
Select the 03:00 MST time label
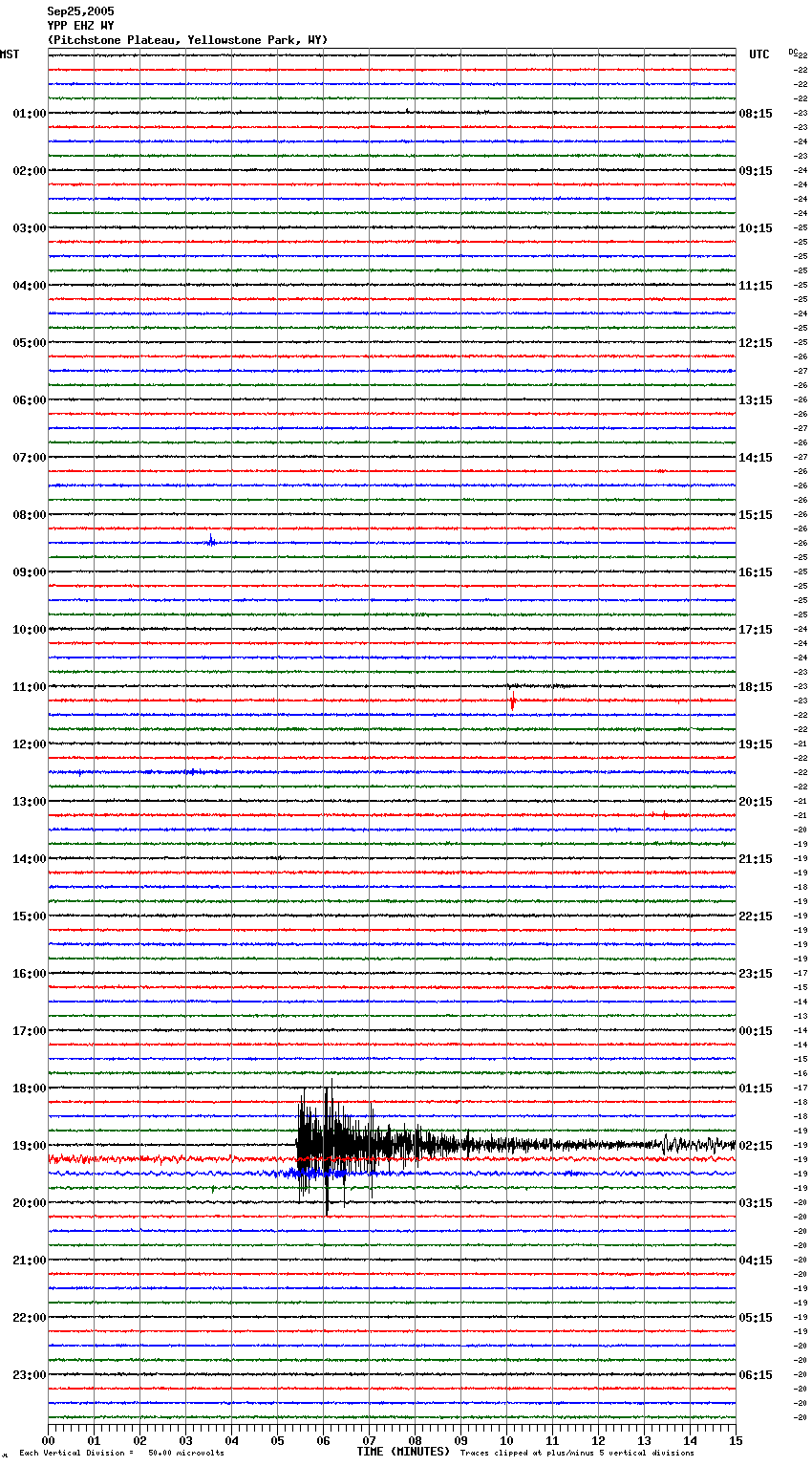pos(30,228)
